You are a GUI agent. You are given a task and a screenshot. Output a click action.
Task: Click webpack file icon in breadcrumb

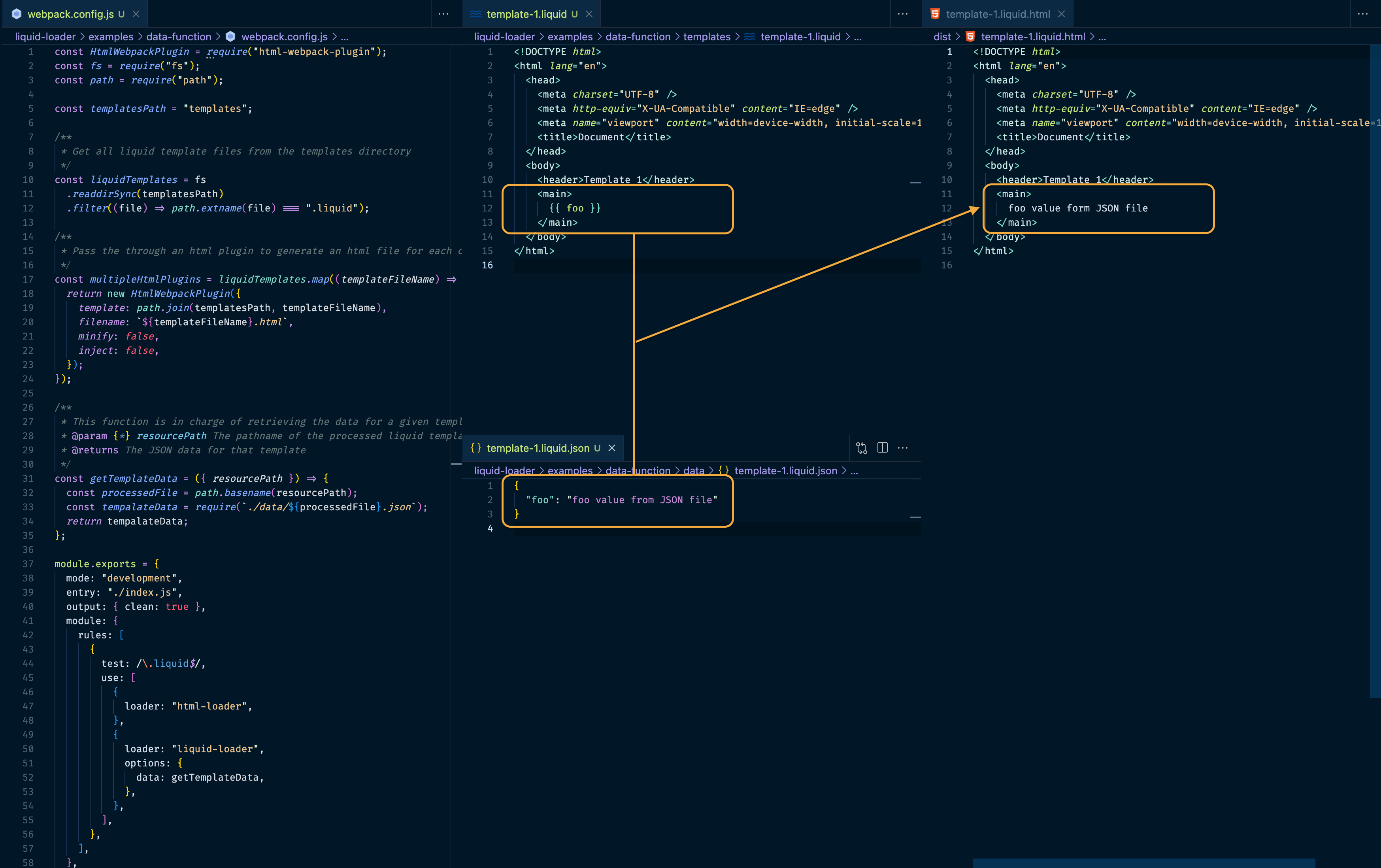(x=230, y=37)
